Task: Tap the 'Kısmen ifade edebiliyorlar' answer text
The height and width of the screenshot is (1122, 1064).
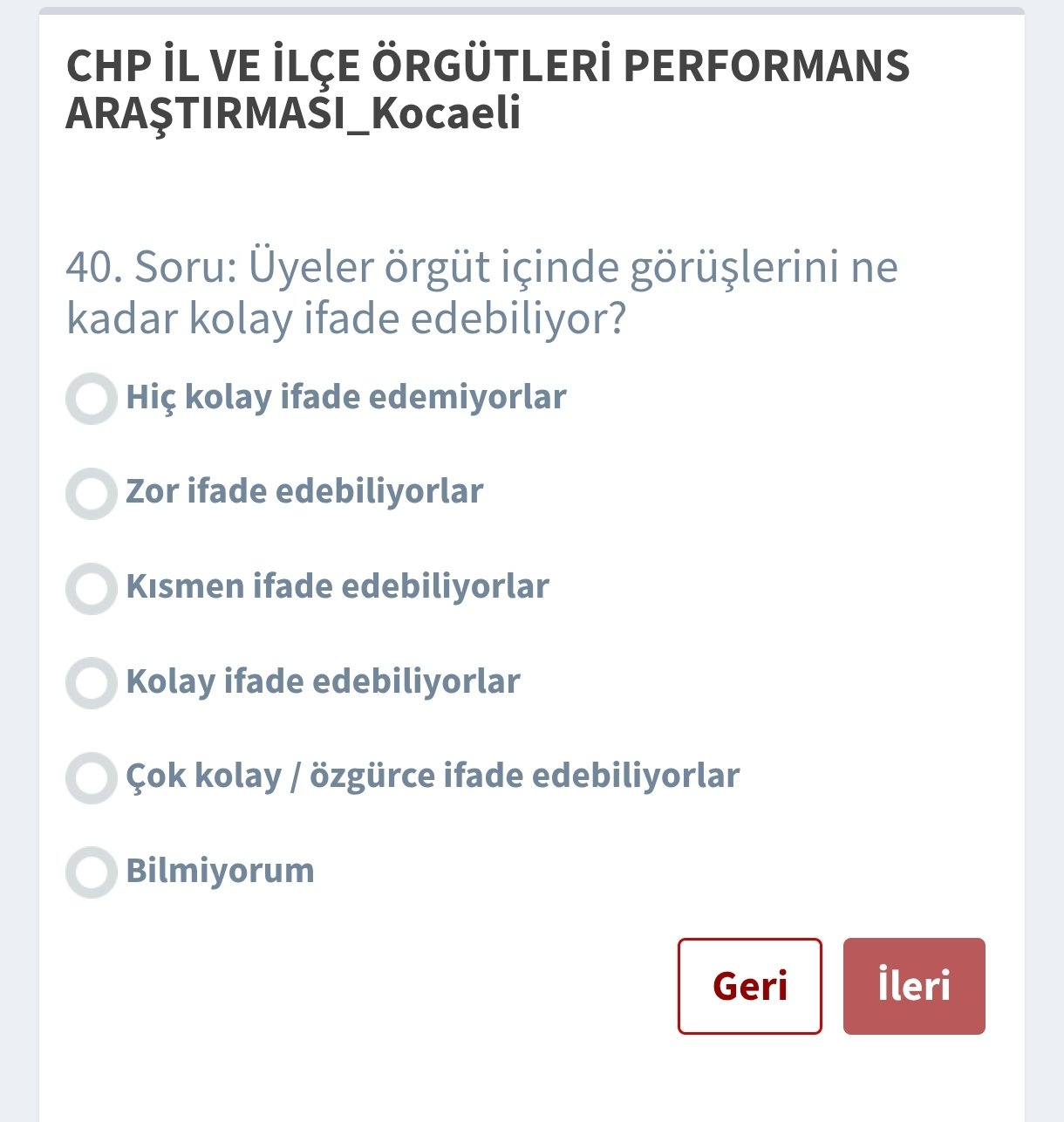Action: click(x=338, y=586)
